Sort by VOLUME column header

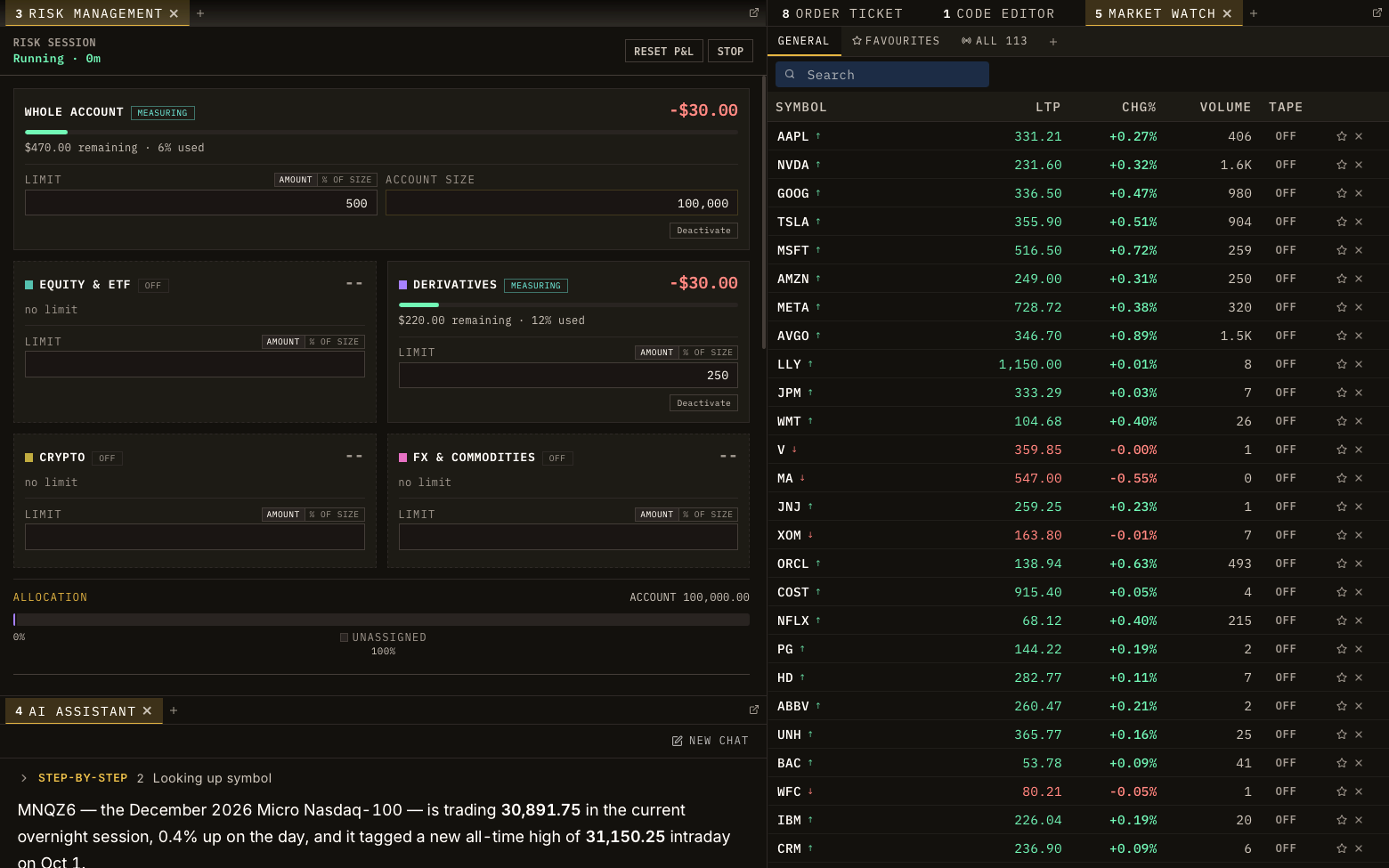click(x=1225, y=107)
